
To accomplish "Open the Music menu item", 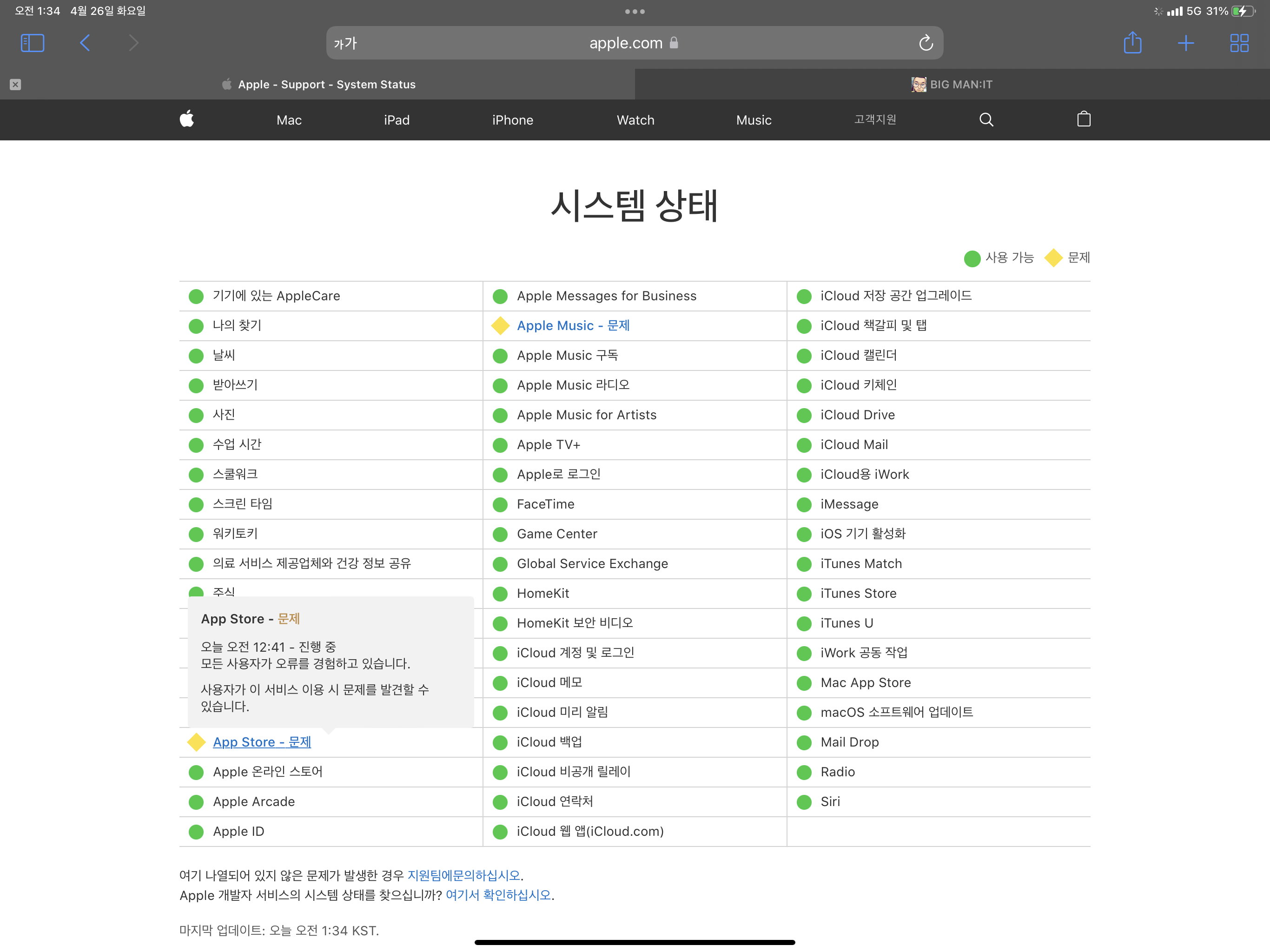I will point(754,120).
